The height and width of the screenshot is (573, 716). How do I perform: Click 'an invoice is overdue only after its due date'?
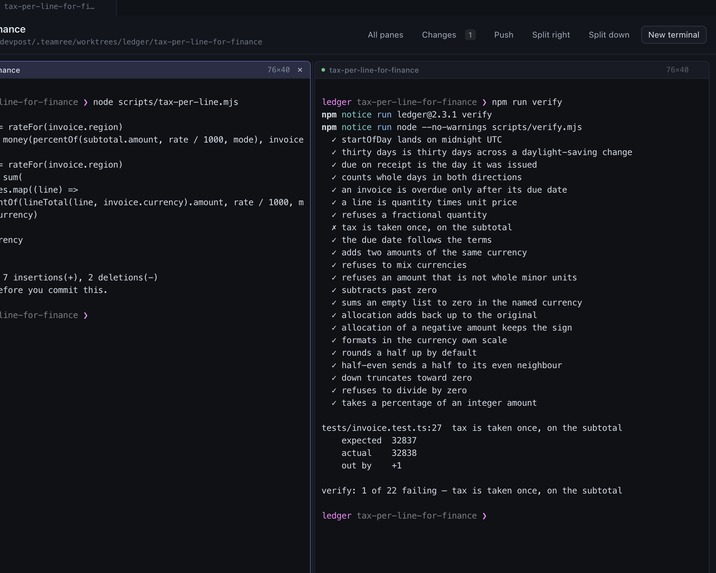(x=449, y=190)
